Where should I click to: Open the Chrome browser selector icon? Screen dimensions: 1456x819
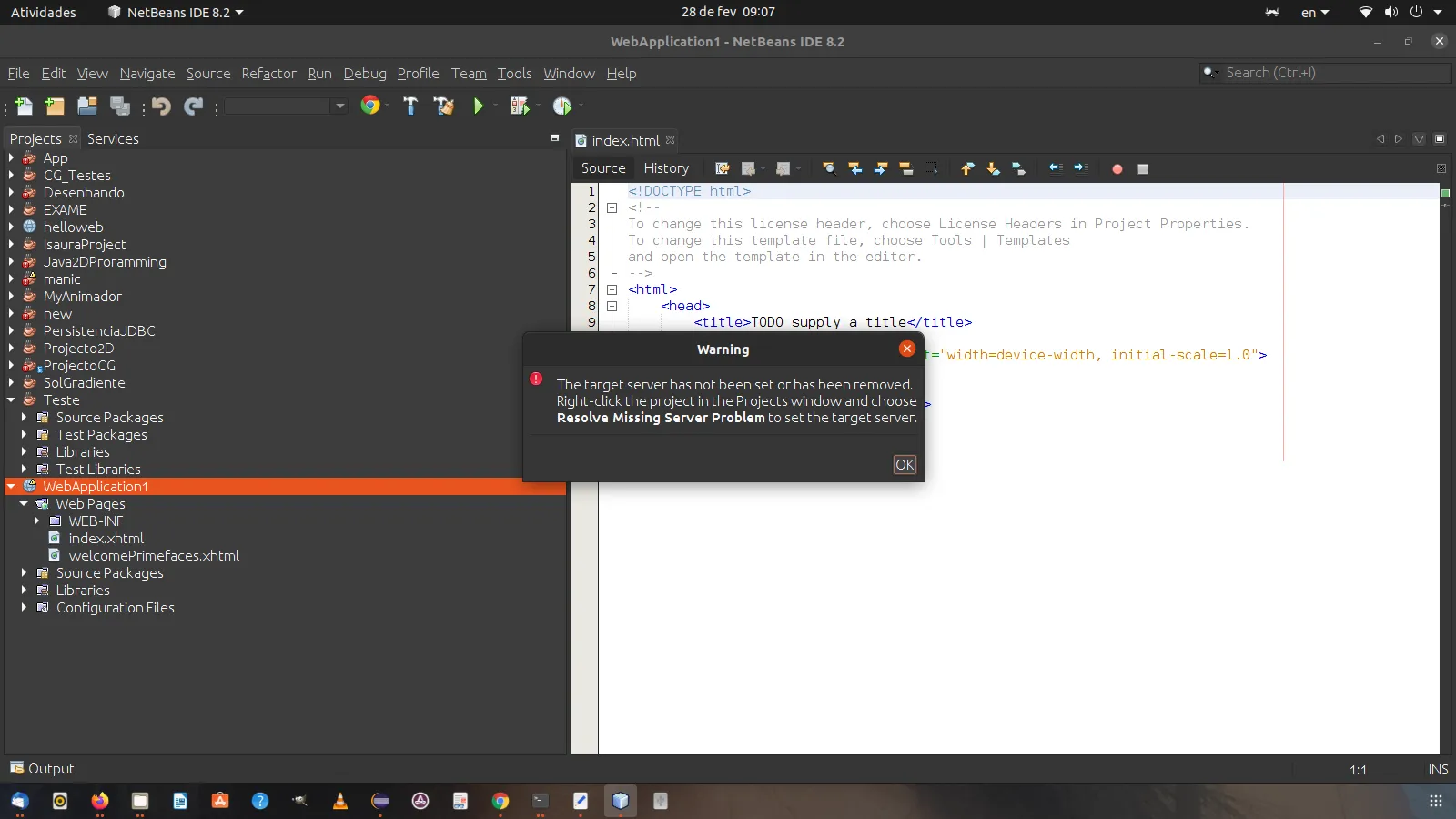point(369,106)
